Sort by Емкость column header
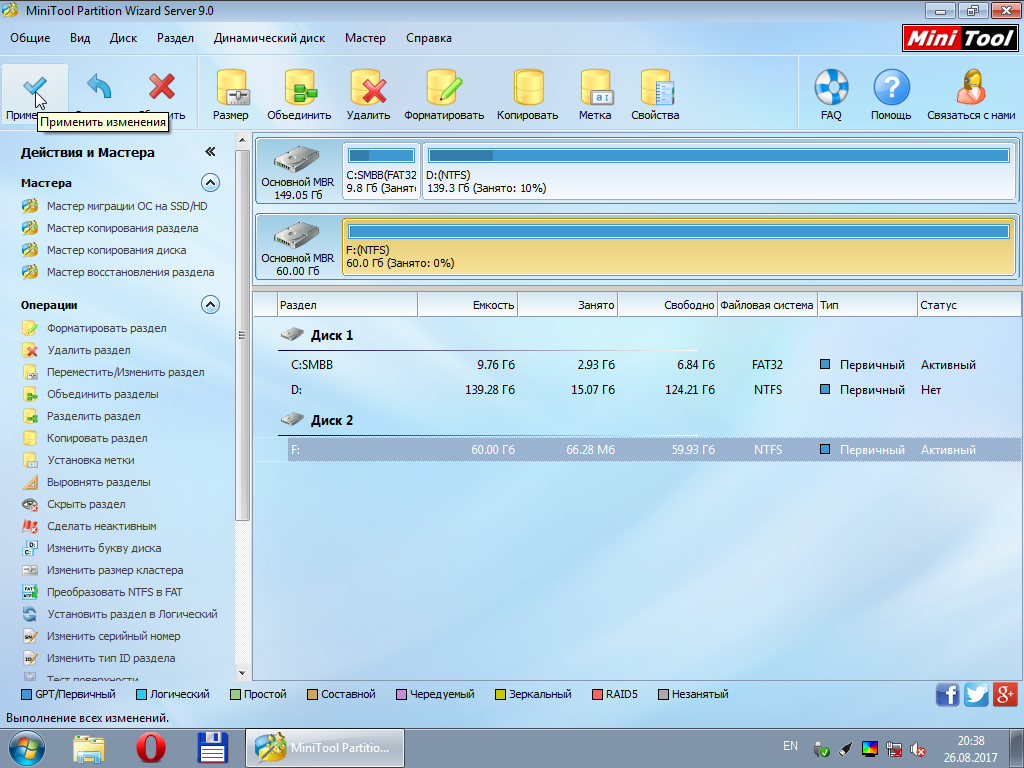Screen dimensions: 1024x768 pyautogui.click(x=468, y=305)
